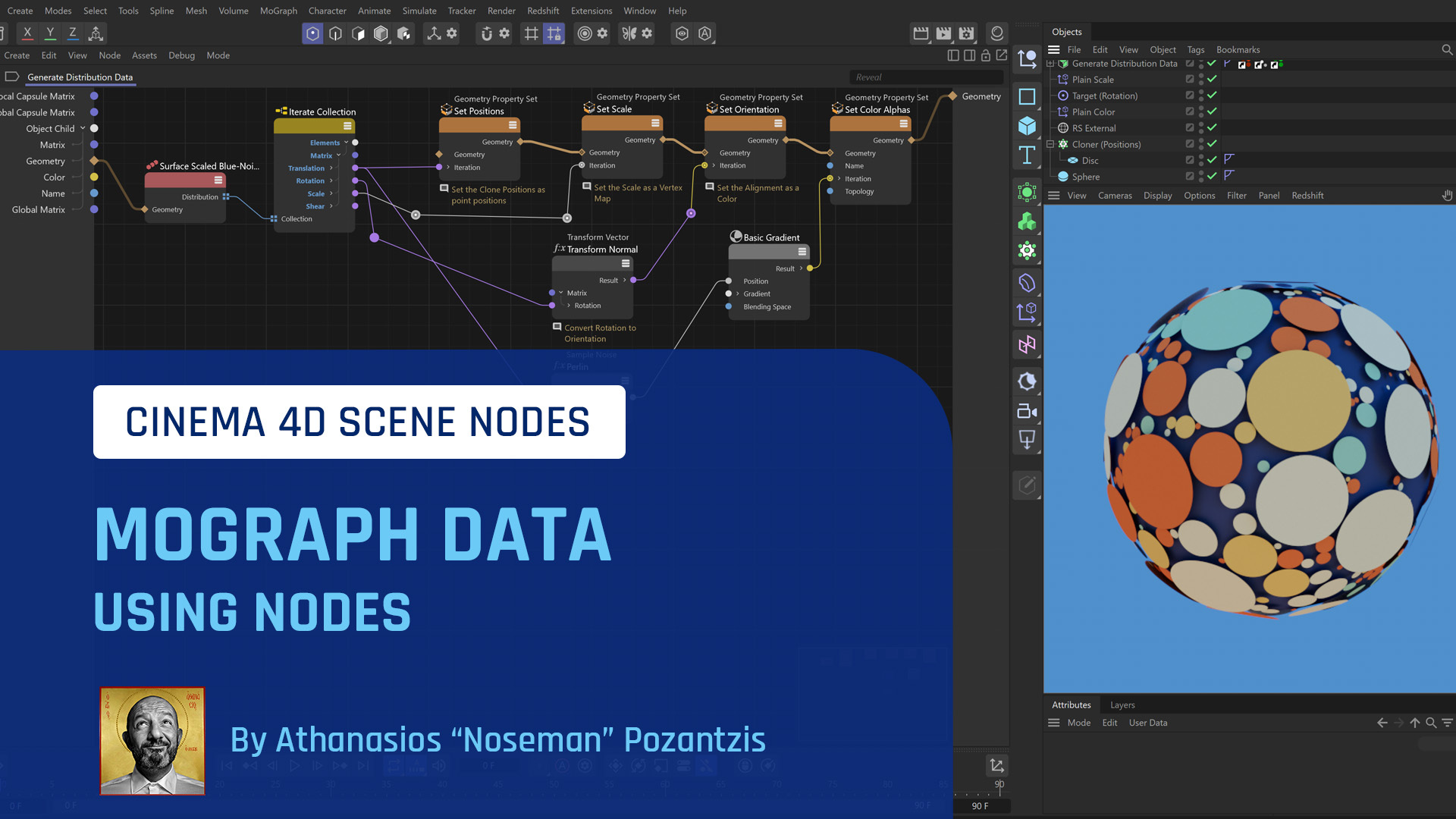Open the MoGraph menu
The height and width of the screenshot is (819, 1456).
[278, 11]
